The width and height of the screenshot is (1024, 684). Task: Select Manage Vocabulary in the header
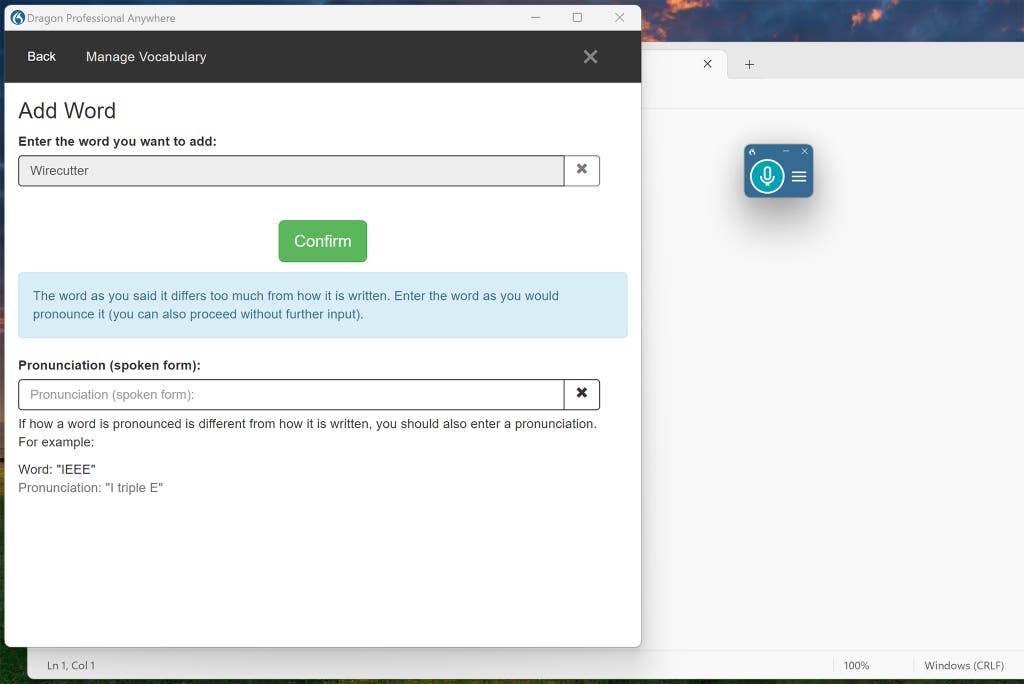click(146, 57)
